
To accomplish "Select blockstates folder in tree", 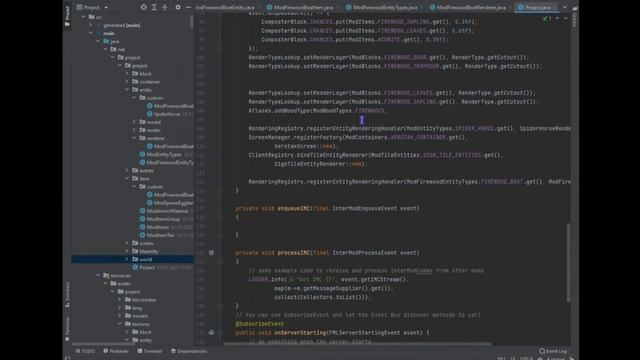I will [x=144, y=300].
